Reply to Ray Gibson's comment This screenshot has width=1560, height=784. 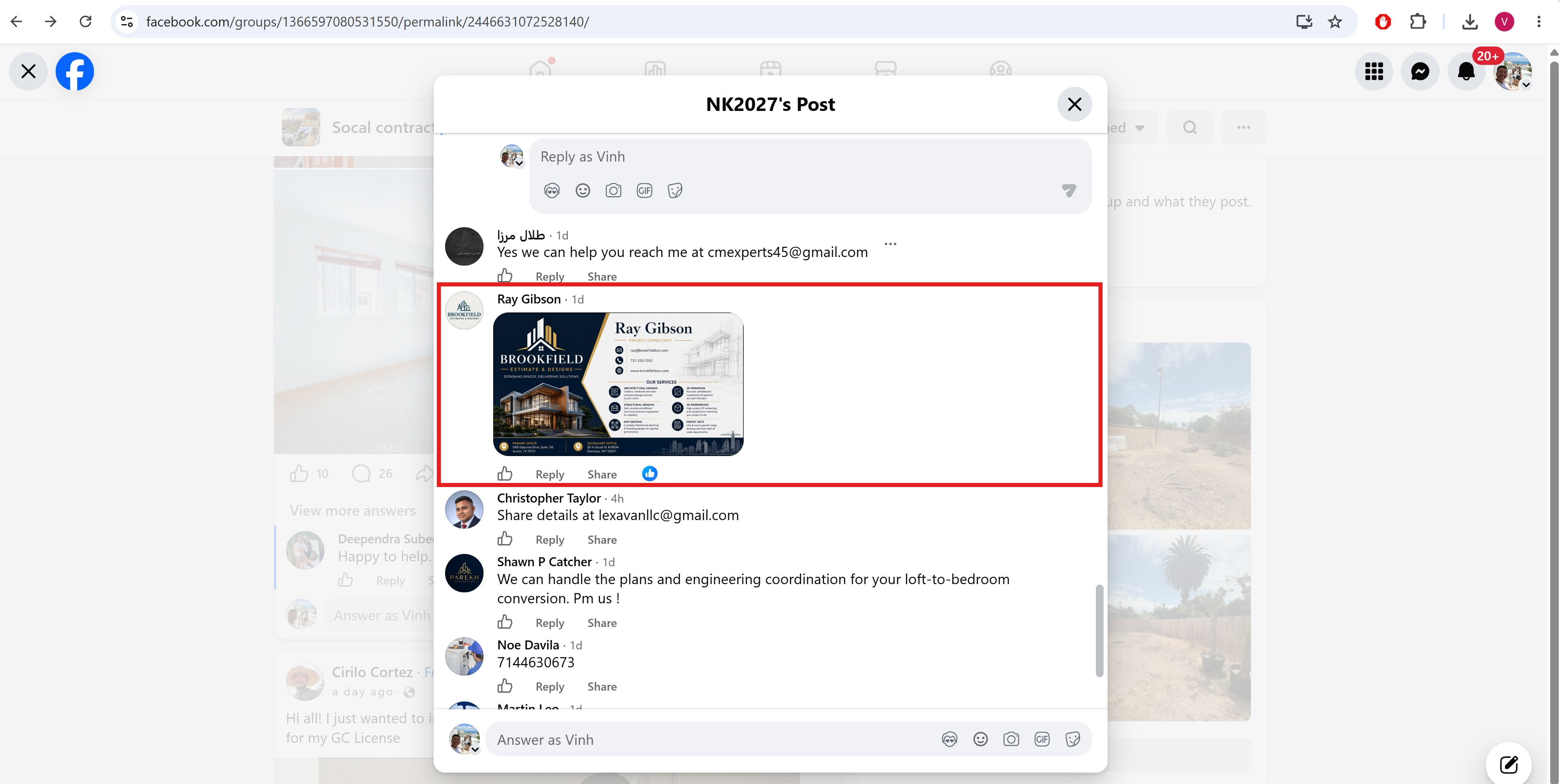click(550, 475)
